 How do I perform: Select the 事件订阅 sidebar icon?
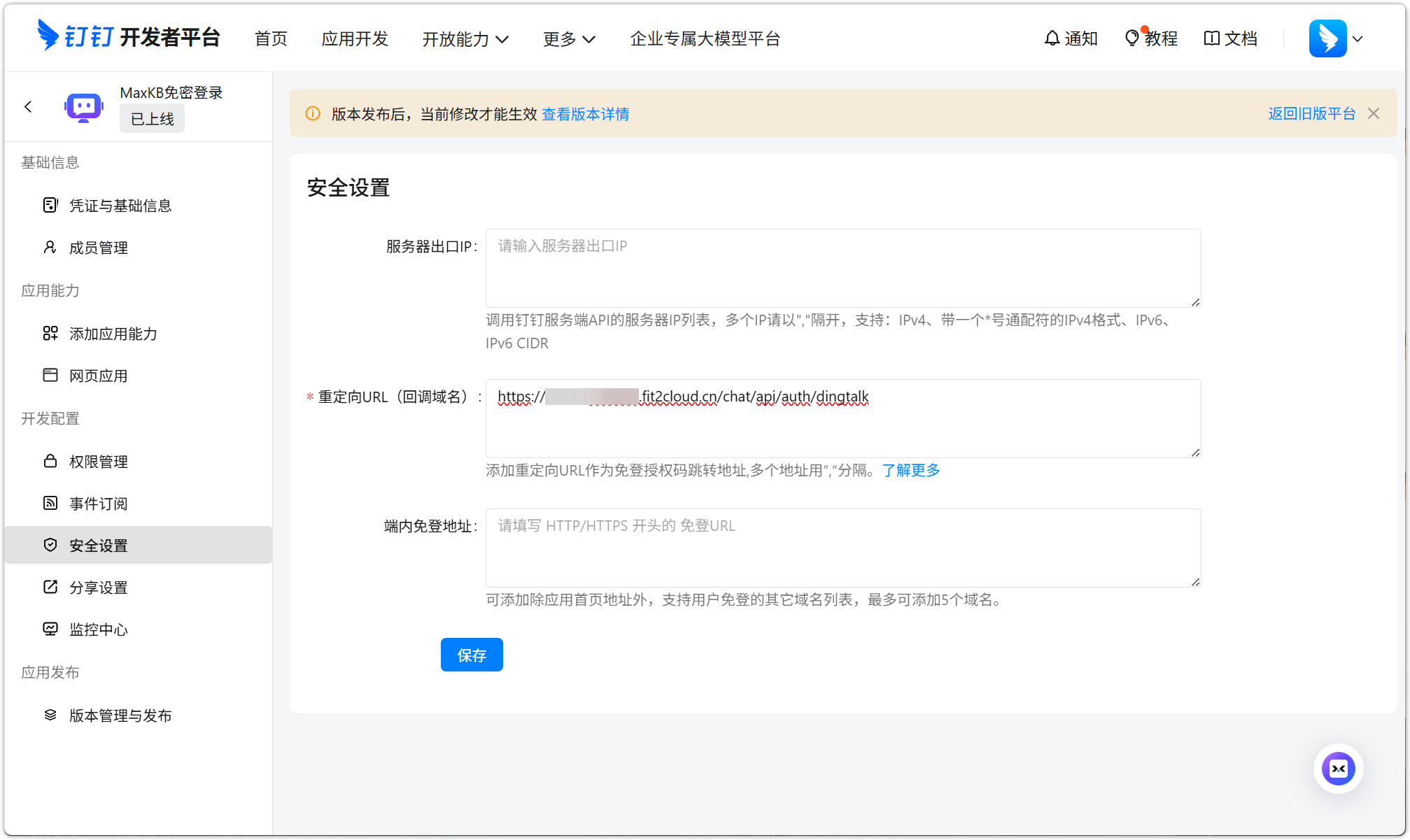pyautogui.click(x=50, y=504)
